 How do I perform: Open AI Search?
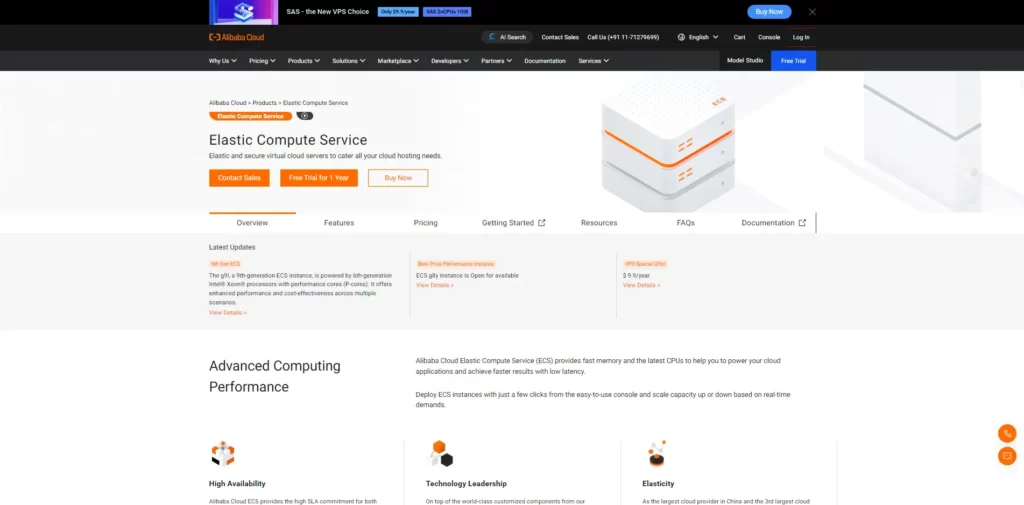tap(507, 37)
